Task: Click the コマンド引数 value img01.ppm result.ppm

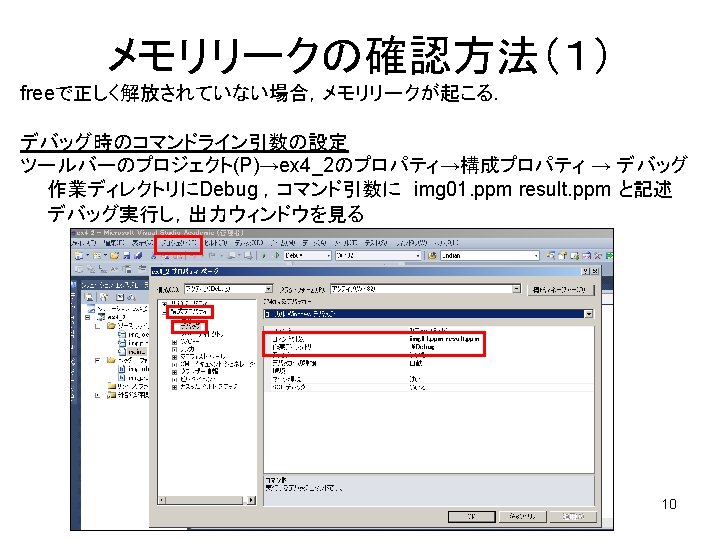Action: [x=444, y=339]
